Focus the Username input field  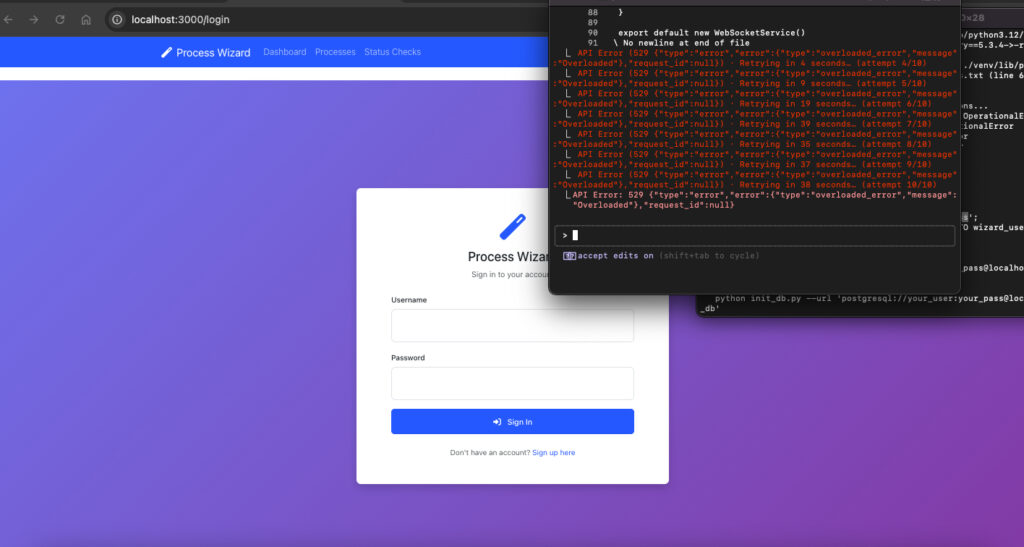pyautogui.click(x=512, y=326)
